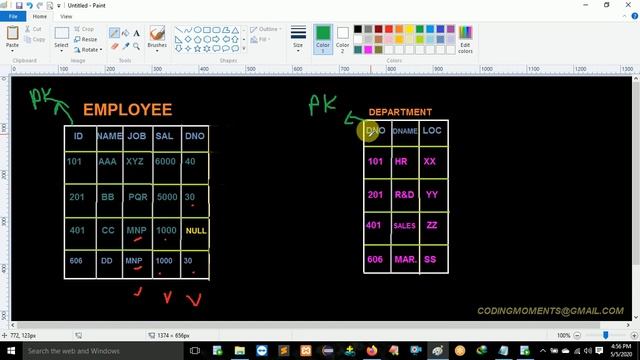Select the Magnifier tool
640x360 pixels.
coord(137,47)
